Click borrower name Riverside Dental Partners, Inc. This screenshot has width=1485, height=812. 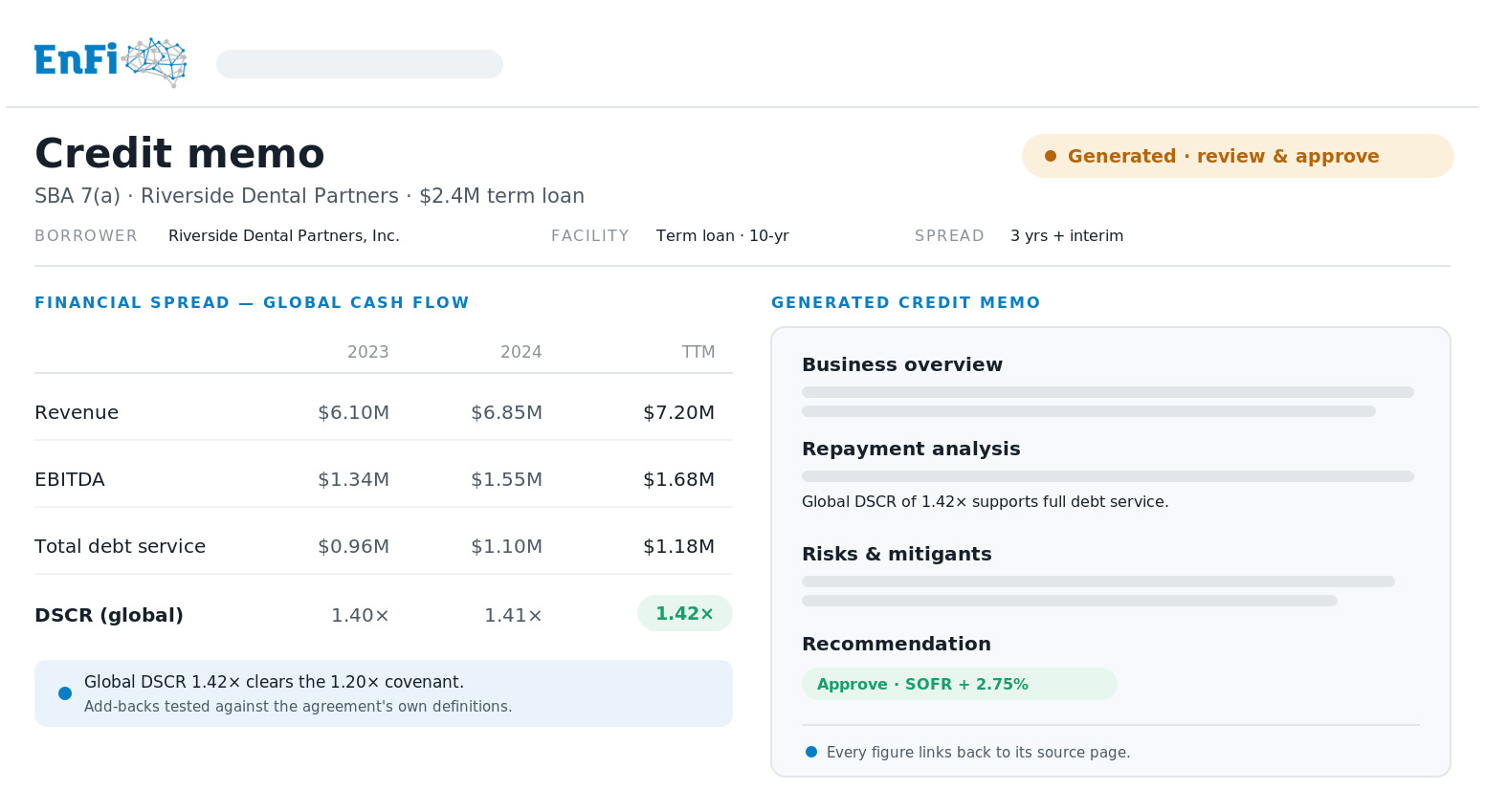click(x=284, y=236)
